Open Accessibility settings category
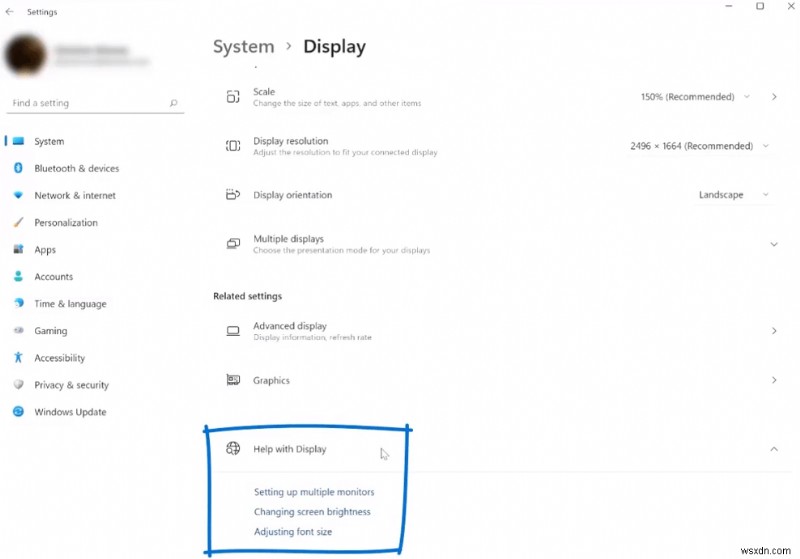 click(60, 358)
